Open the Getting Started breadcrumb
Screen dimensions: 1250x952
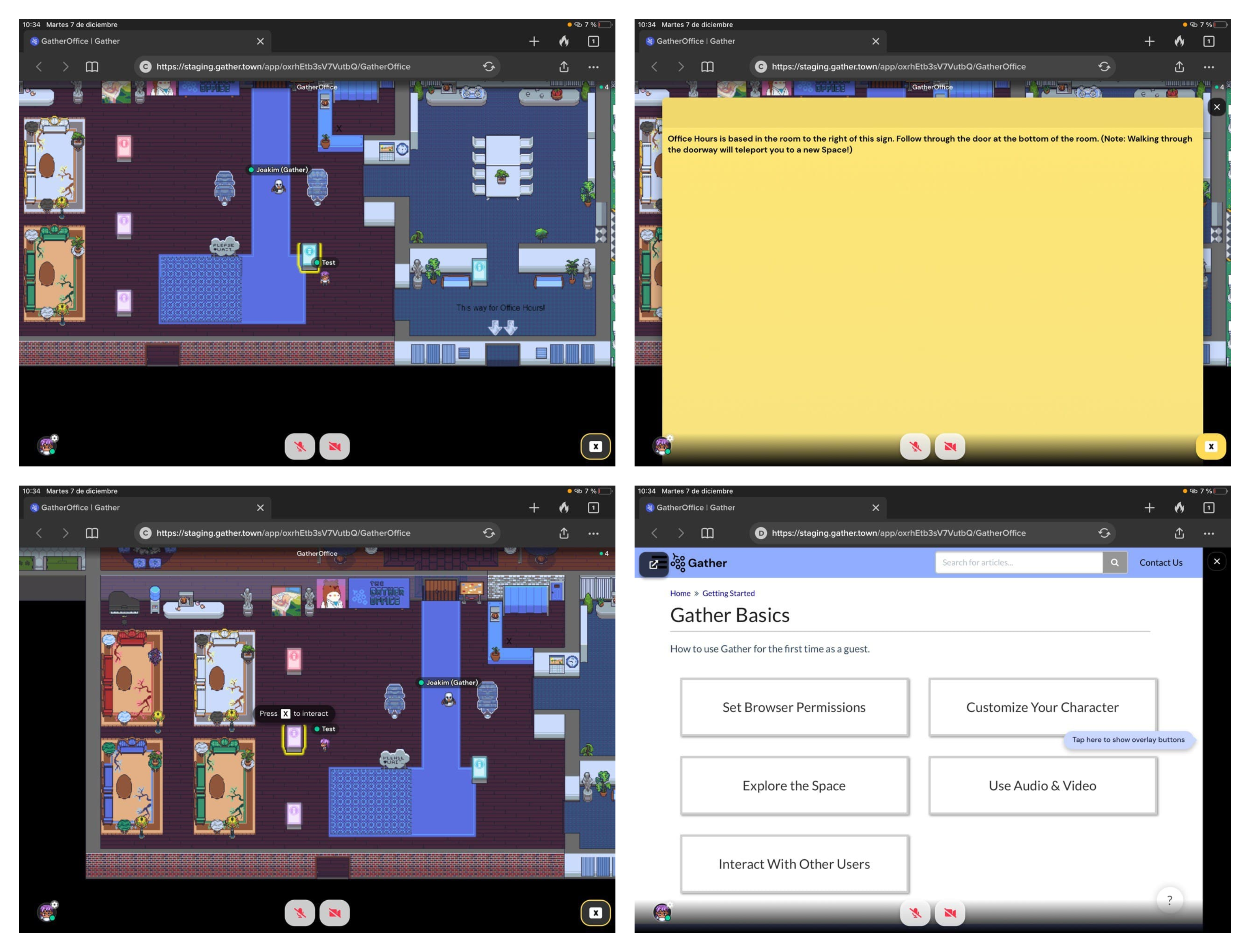tap(728, 593)
